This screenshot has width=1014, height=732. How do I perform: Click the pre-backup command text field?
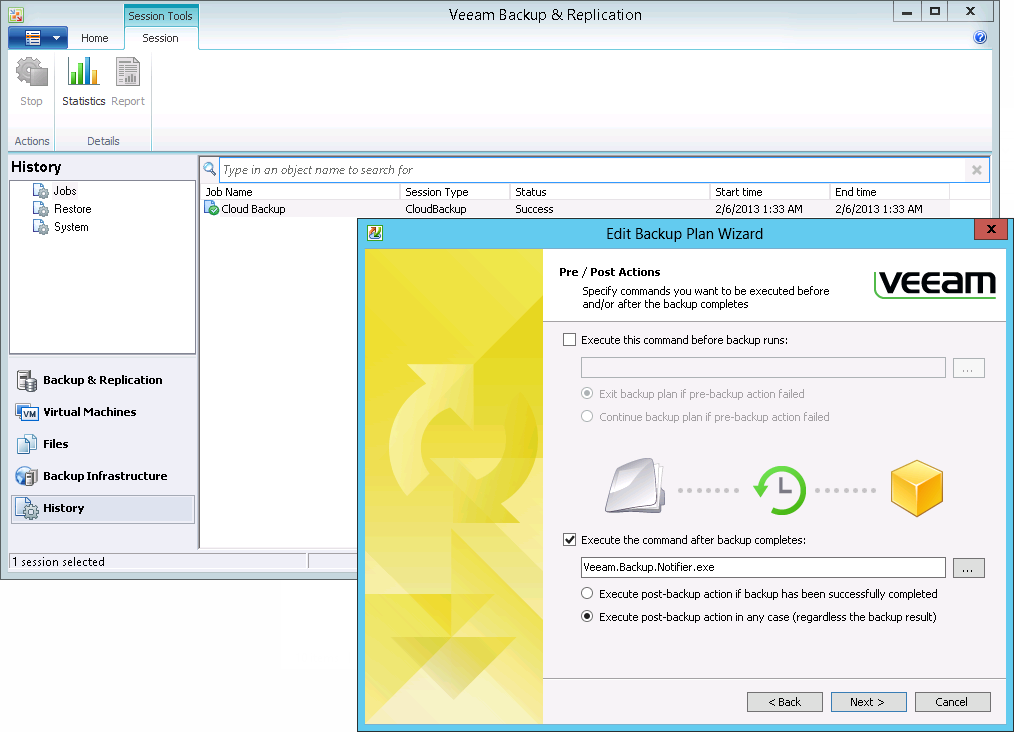pyautogui.click(x=763, y=367)
